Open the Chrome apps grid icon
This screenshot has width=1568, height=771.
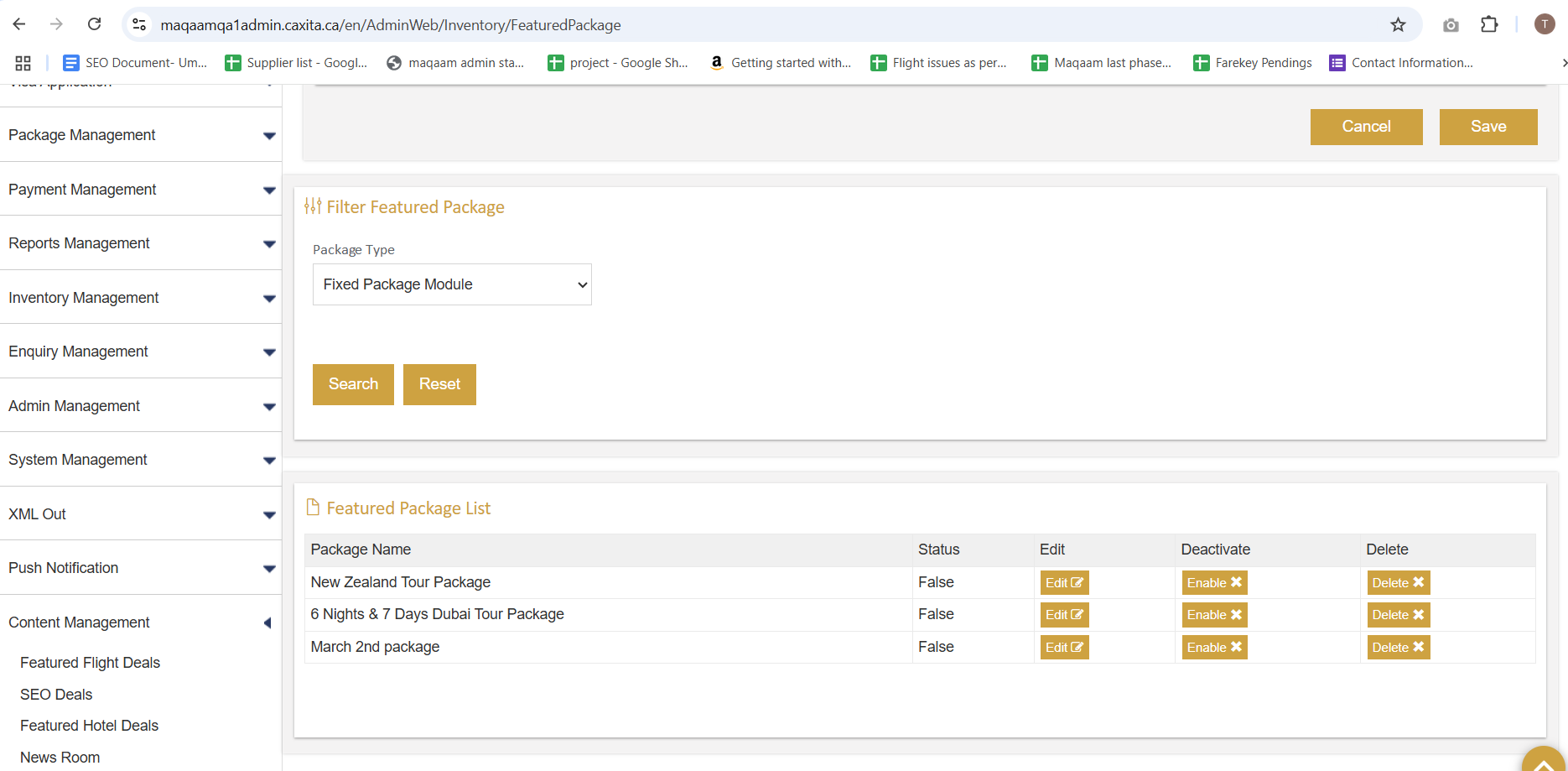pos(23,63)
